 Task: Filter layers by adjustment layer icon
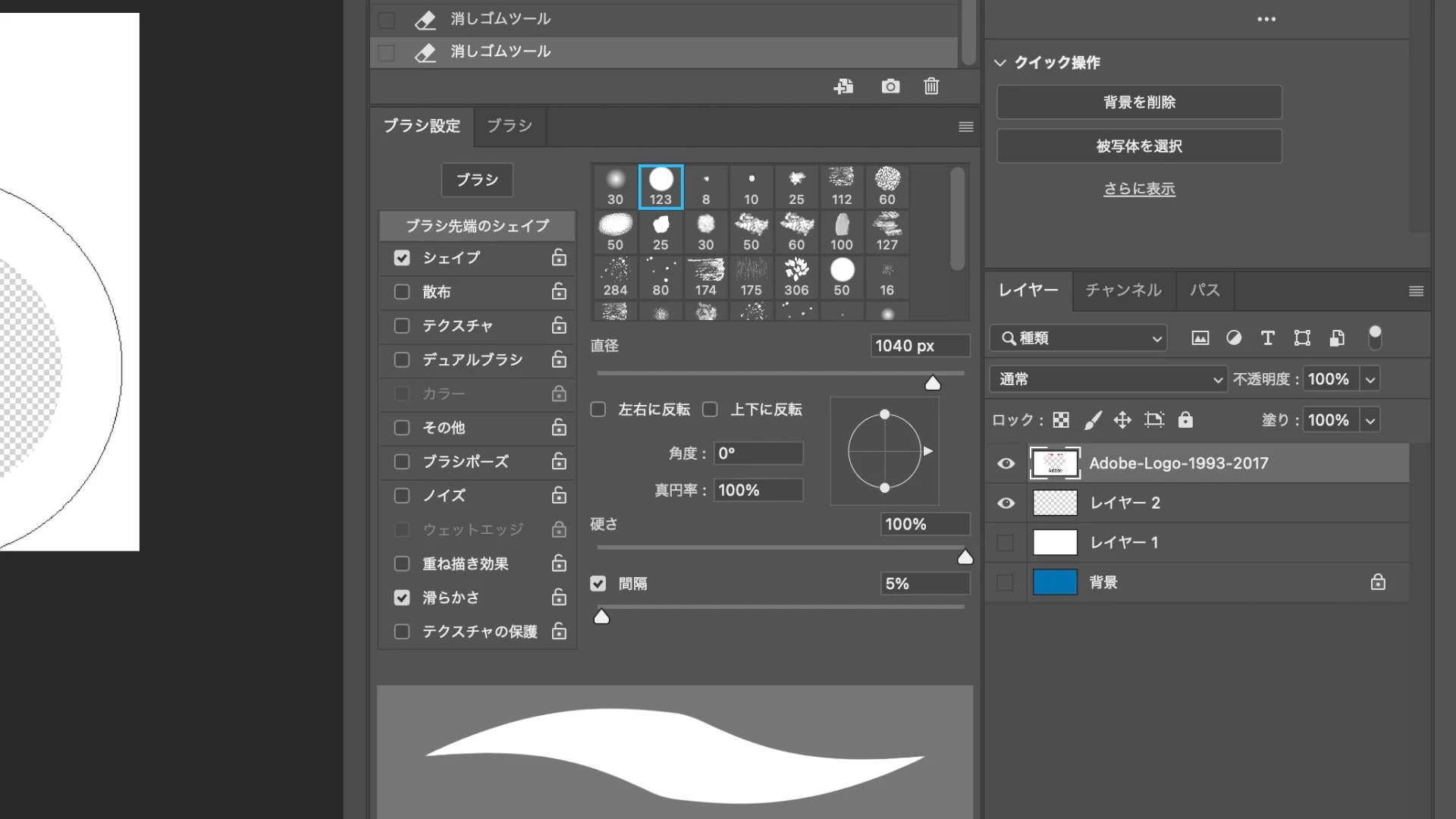(x=1234, y=338)
